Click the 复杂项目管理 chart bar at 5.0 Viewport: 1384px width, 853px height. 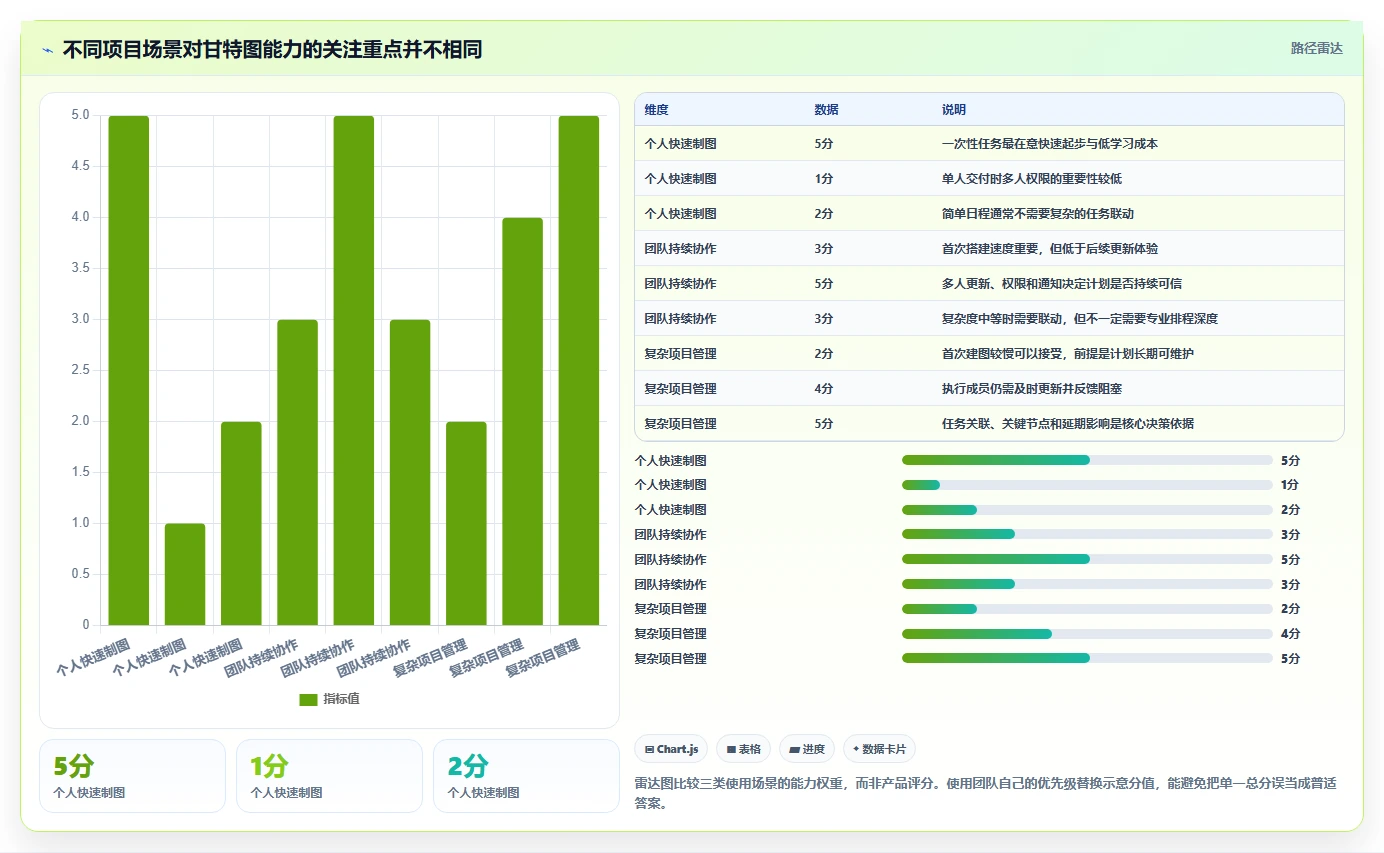click(579, 371)
